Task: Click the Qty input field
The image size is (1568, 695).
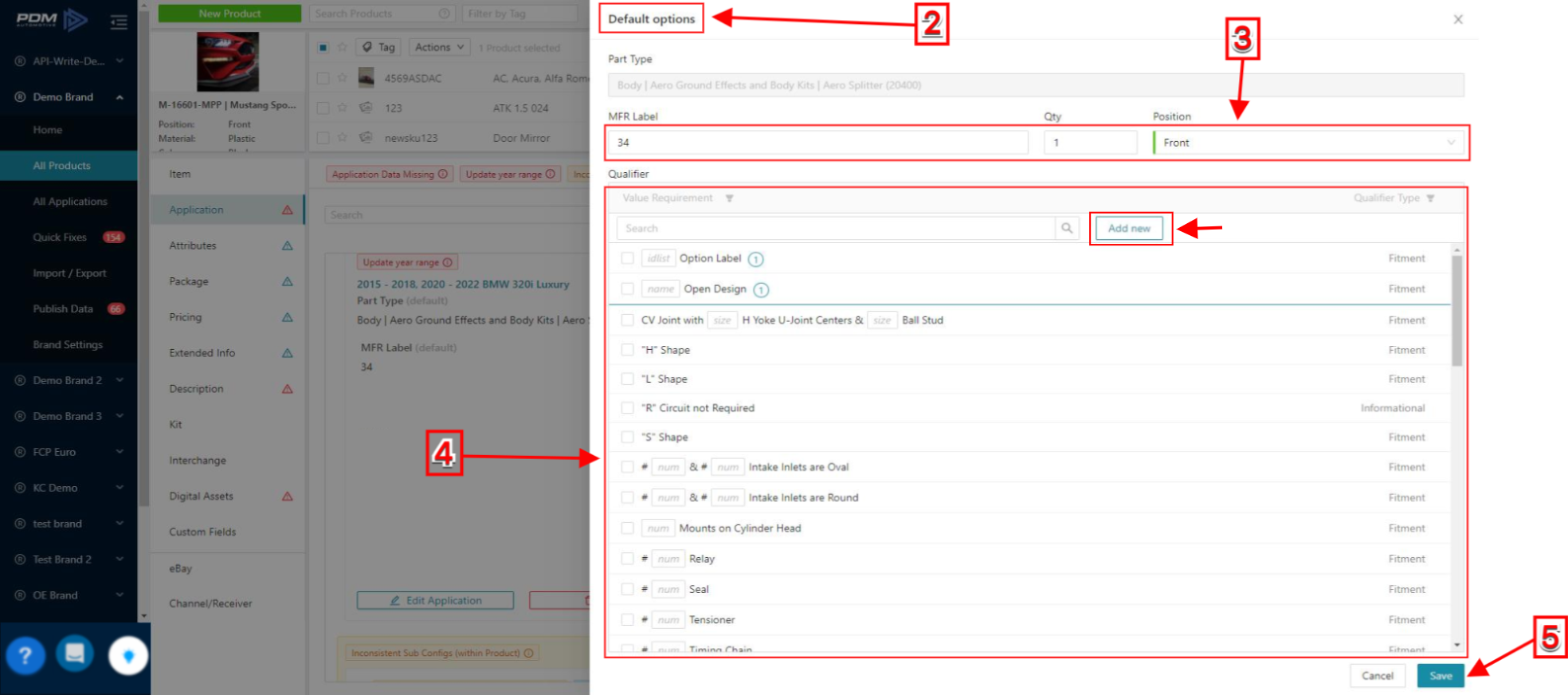Action: [1091, 143]
